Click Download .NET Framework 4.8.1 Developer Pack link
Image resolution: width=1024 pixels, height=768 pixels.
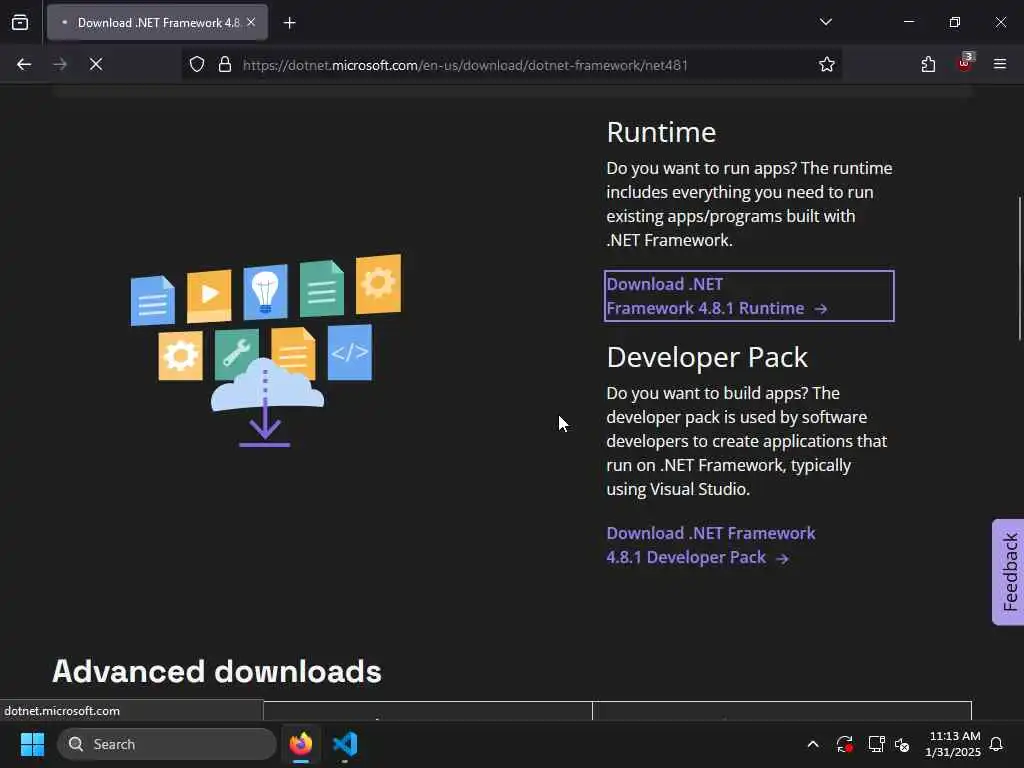[x=711, y=545]
